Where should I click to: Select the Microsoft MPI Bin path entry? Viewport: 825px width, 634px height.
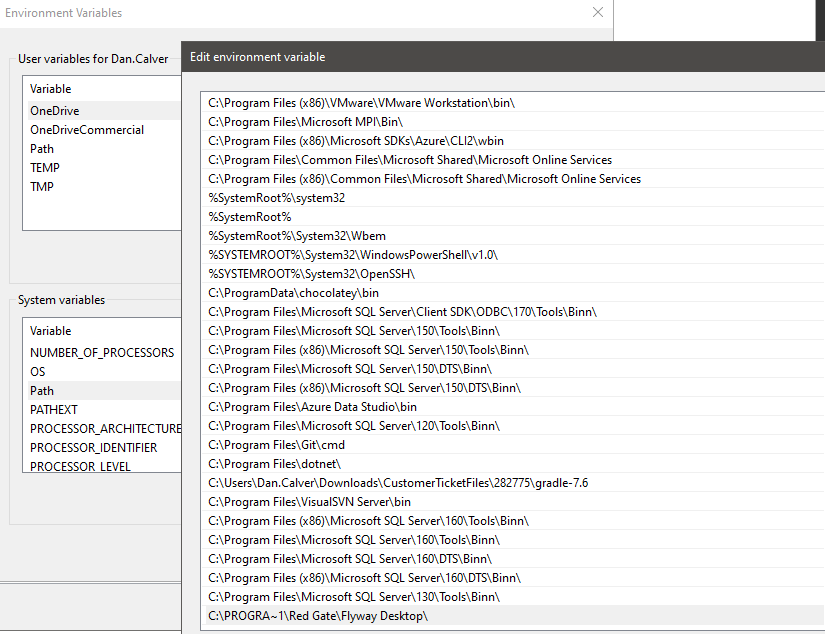tap(512, 122)
